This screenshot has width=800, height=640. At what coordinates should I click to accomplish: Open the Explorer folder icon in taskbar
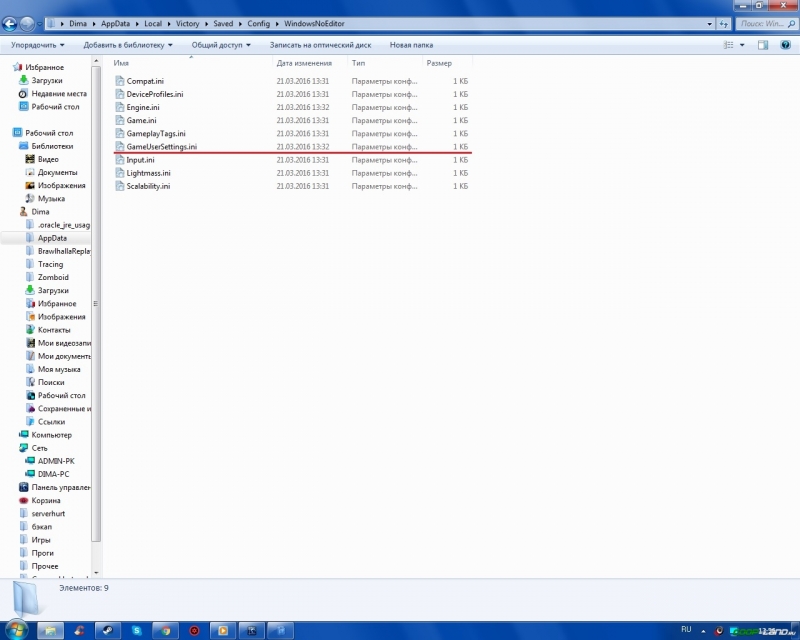pos(50,631)
